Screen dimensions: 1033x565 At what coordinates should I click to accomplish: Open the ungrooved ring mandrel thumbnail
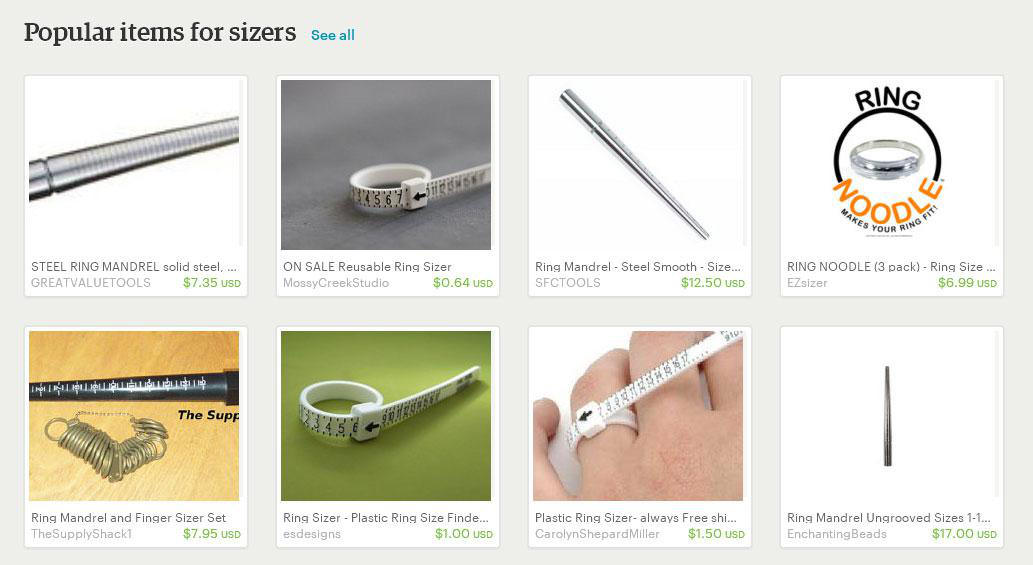(x=889, y=416)
